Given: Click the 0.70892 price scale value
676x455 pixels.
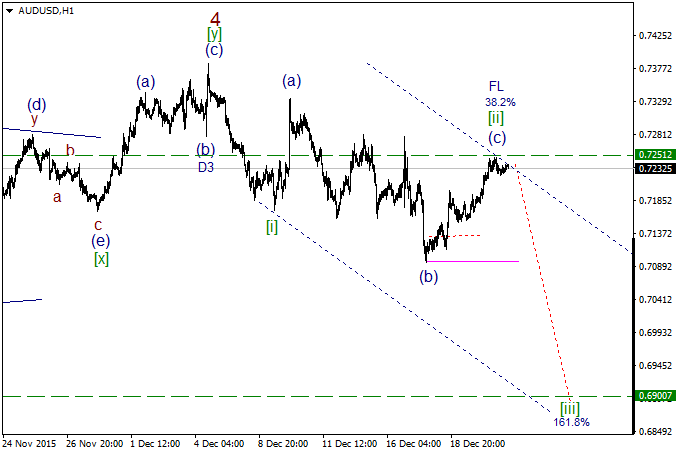Looking at the screenshot, I should pyautogui.click(x=655, y=267).
